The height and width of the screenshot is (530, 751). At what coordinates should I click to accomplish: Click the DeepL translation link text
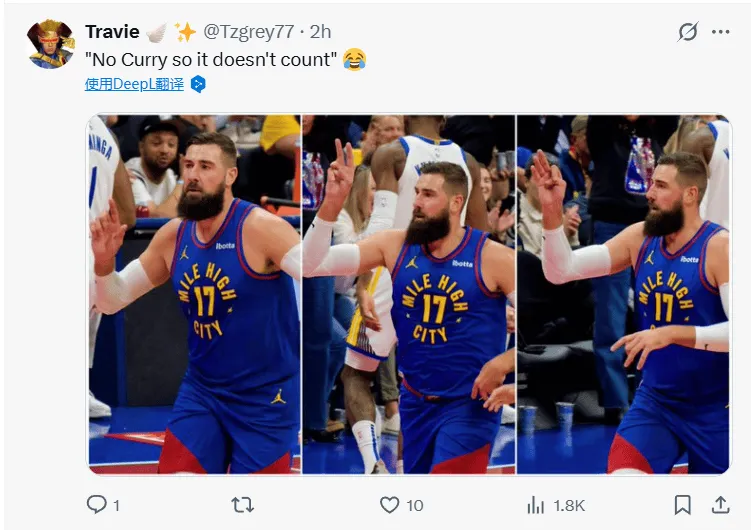[134, 84]
